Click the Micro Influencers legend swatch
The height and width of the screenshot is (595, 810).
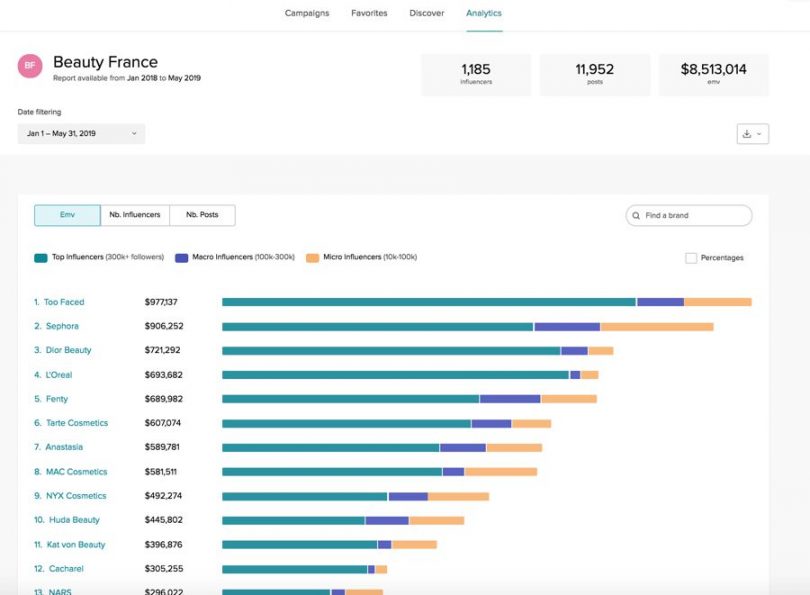[x=312, y=258]
